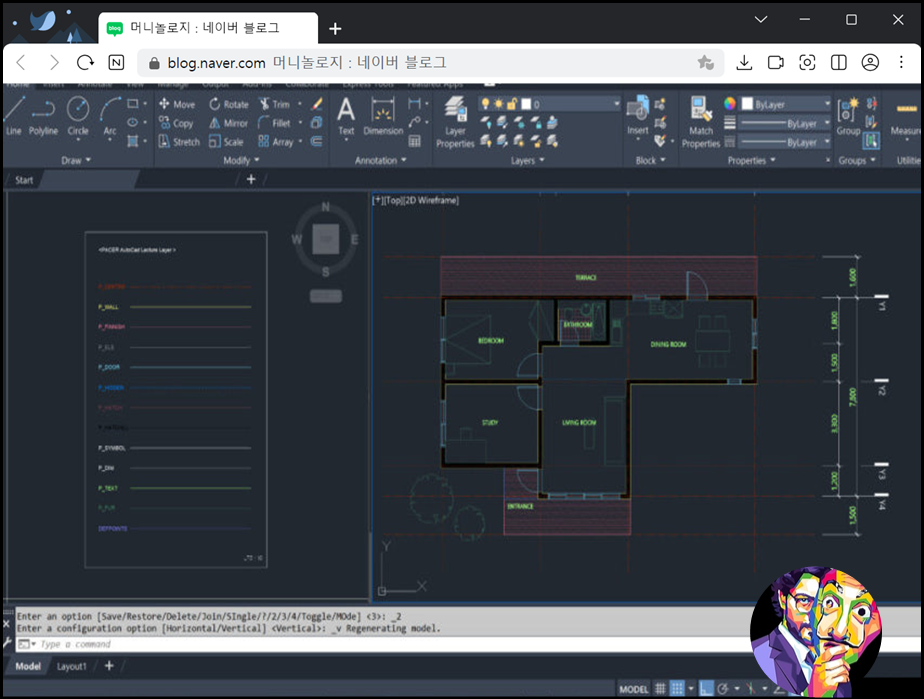
Task: Click the browser address bar
Action: (x=430, y=62)
